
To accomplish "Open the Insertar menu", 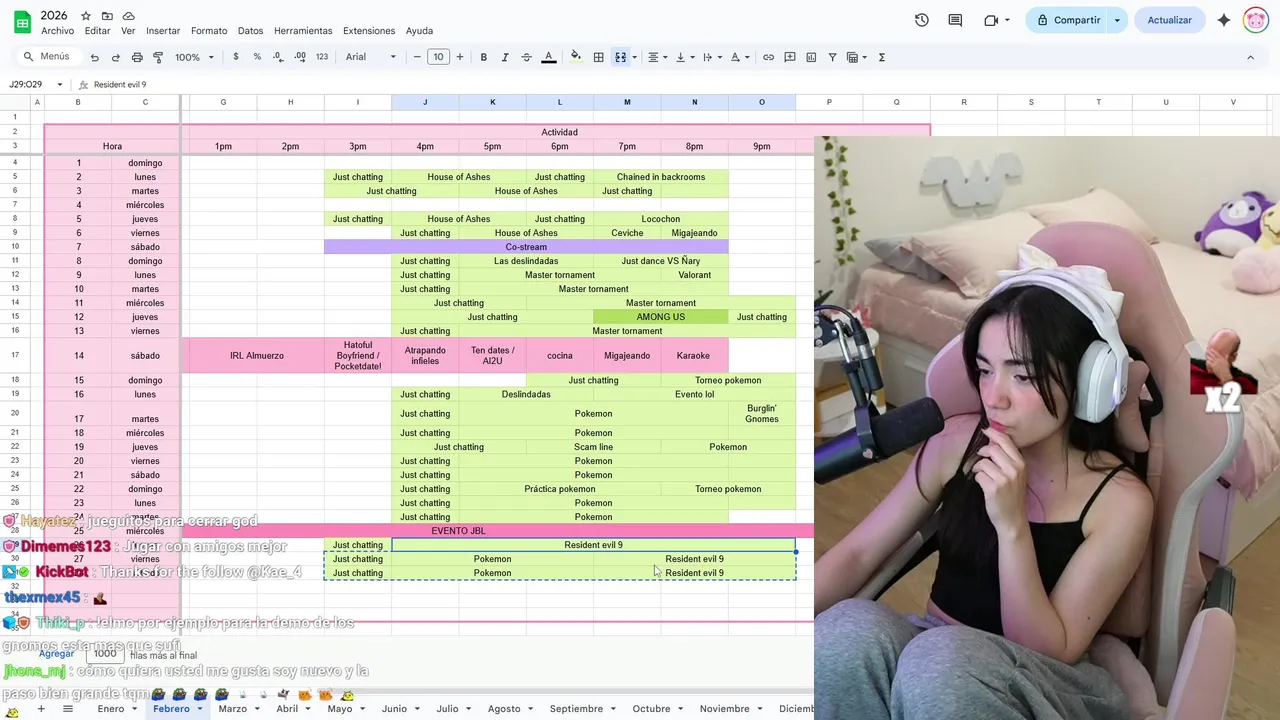I will (x=163, y=31).
